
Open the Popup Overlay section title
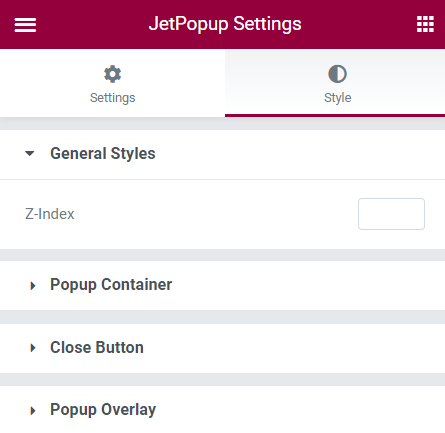103,410
